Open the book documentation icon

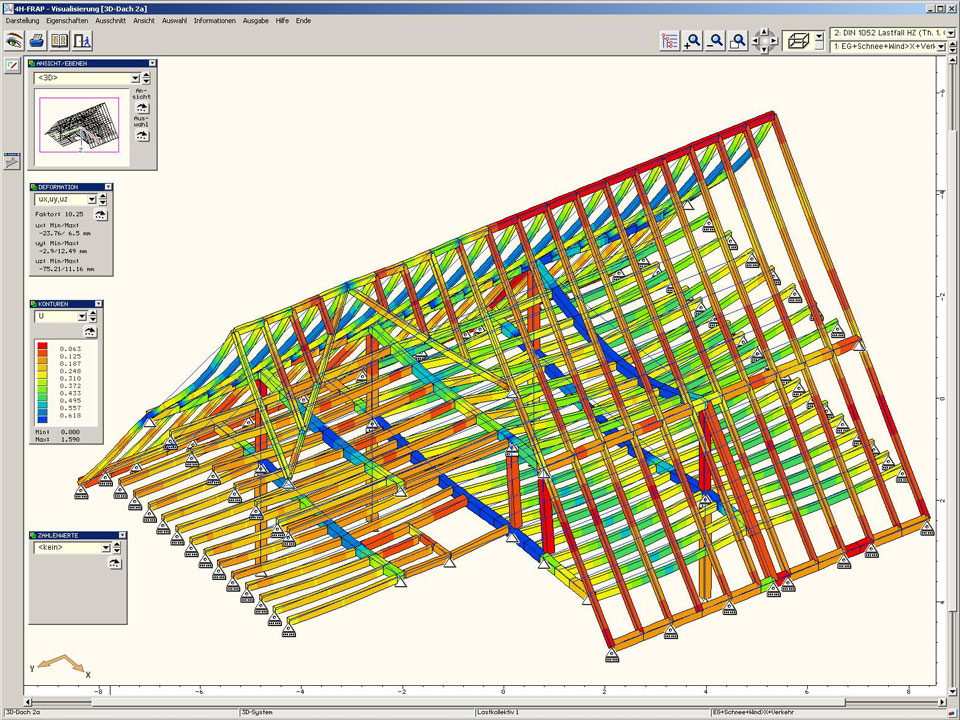tap(60, 41)
